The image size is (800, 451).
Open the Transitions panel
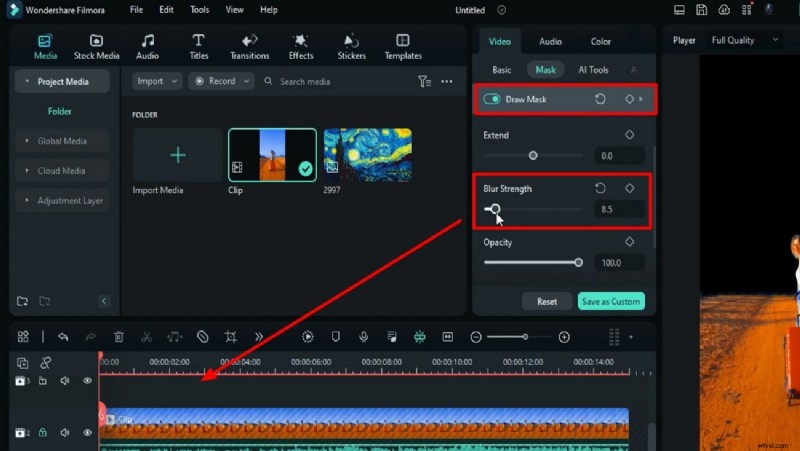click(x=249, y=47)
